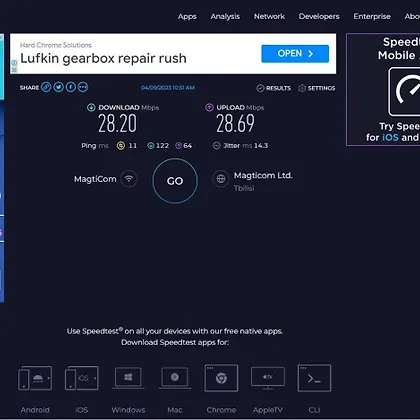Share result on Facebook
The width and height of the screenshot is (420, 420).
[71, 87]
